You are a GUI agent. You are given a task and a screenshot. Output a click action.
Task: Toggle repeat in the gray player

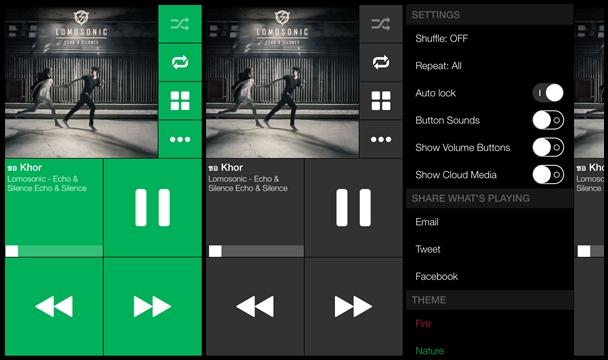click(x=381, y=62)
